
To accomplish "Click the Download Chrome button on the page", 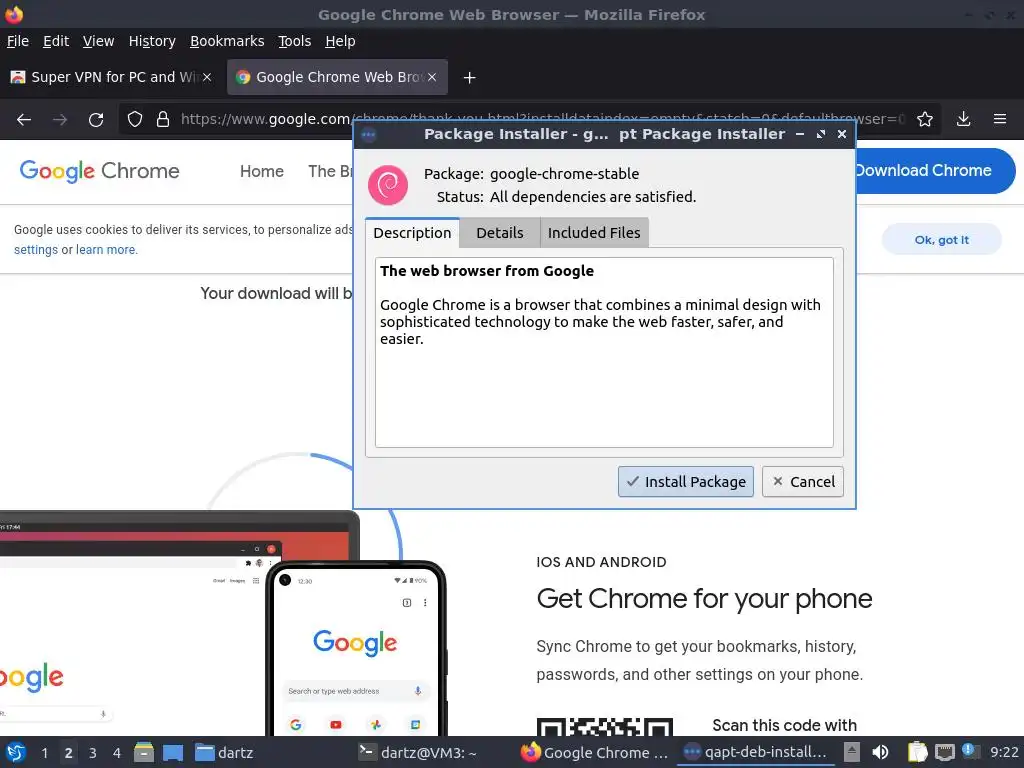I will click(935, 171).
